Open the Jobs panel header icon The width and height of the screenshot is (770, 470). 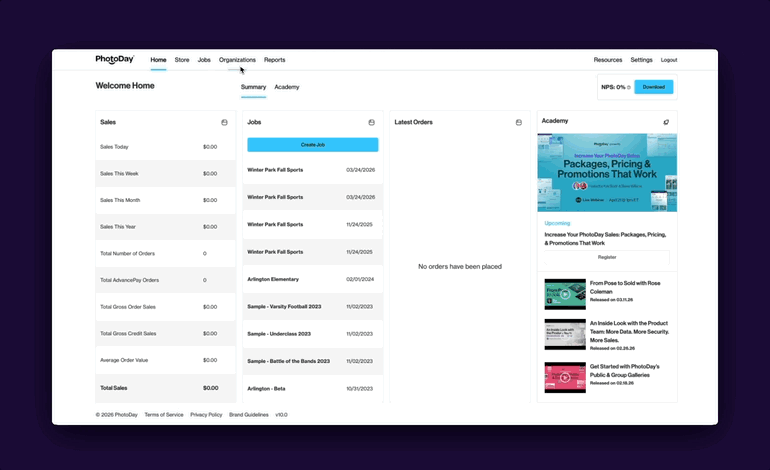[372, 122]
